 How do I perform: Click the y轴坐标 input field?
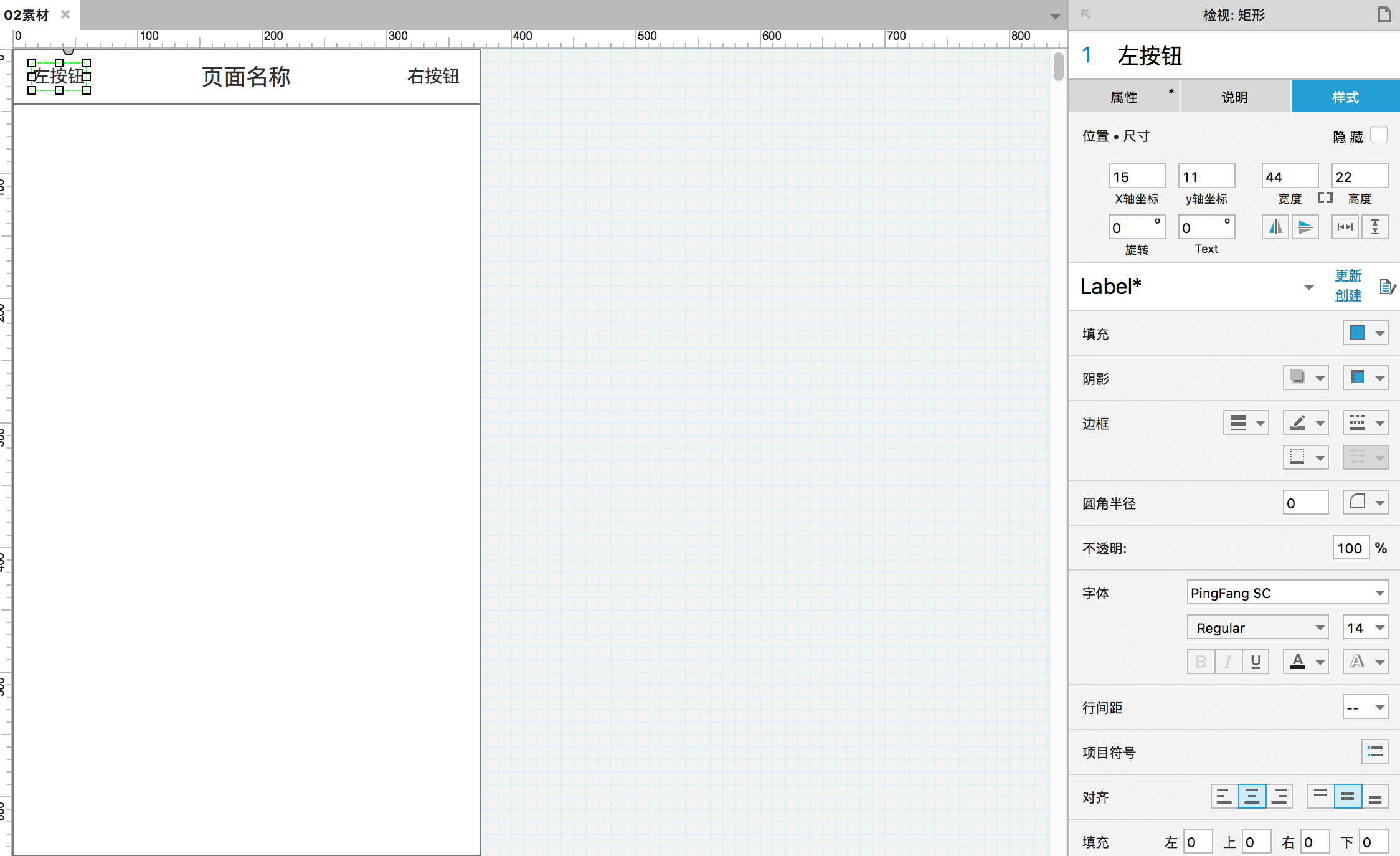pos(1207,176)
